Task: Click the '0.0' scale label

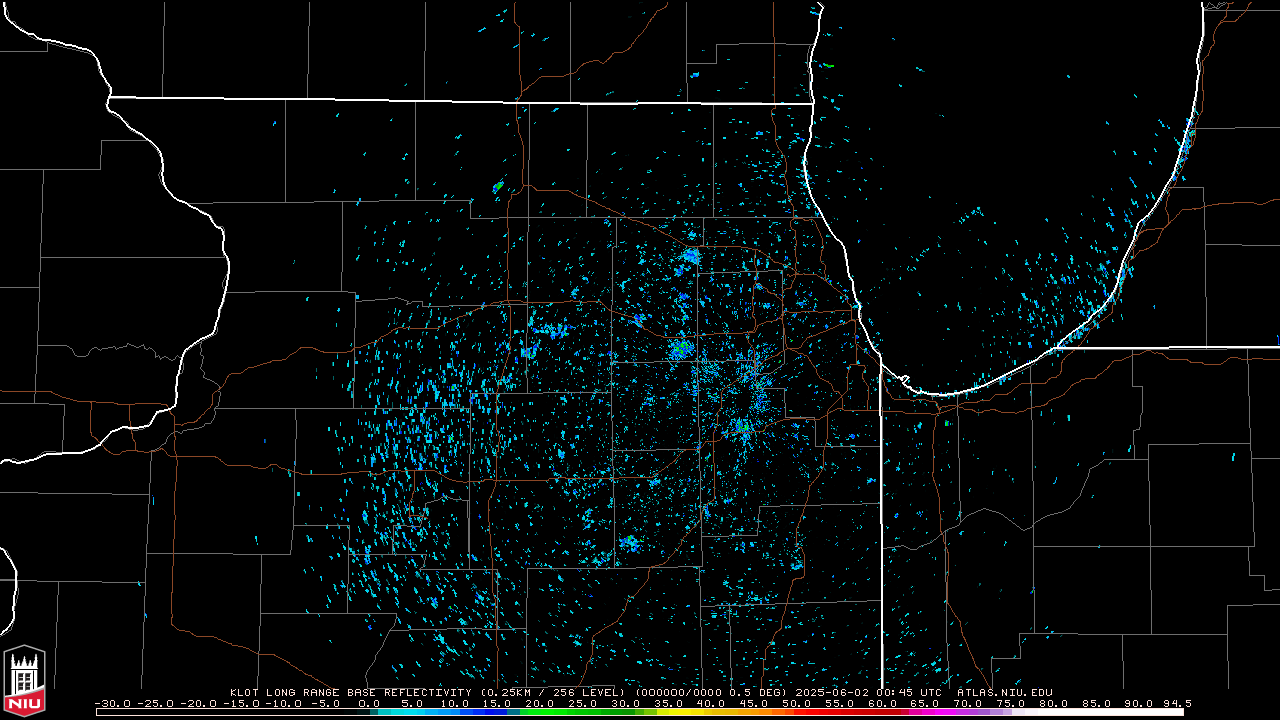Action: [369, 703]
